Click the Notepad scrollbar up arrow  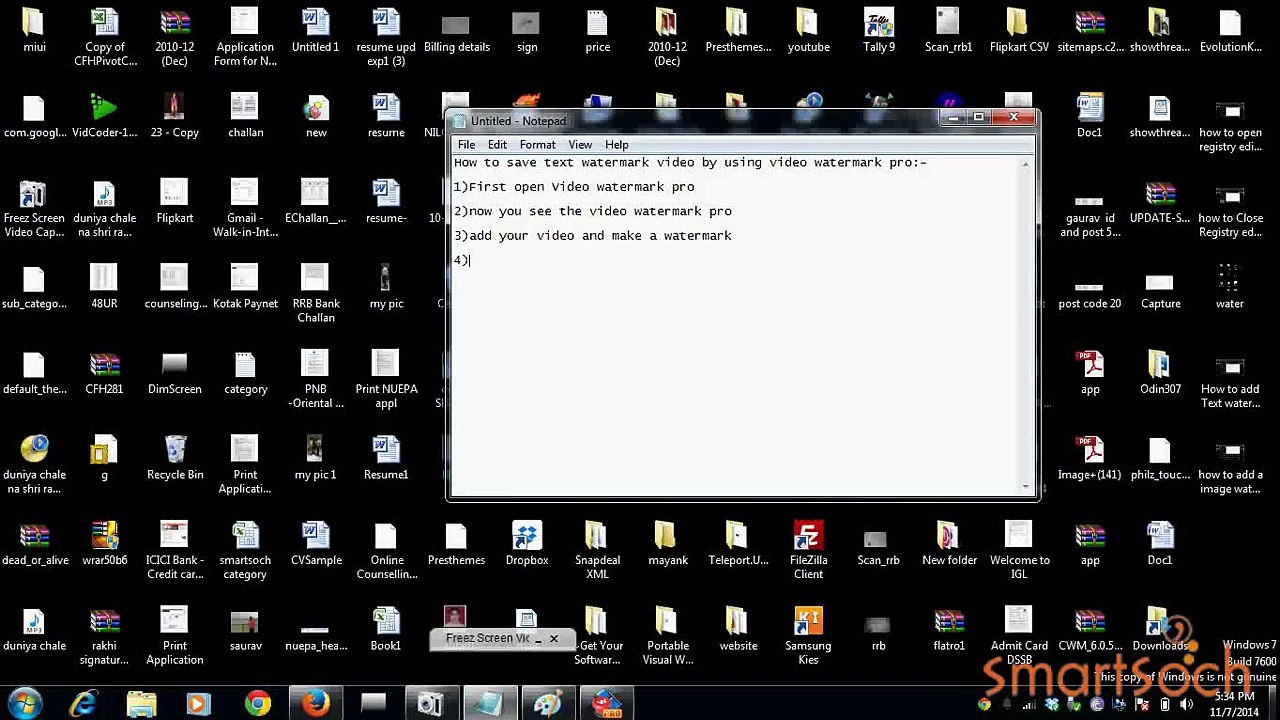1026,164
